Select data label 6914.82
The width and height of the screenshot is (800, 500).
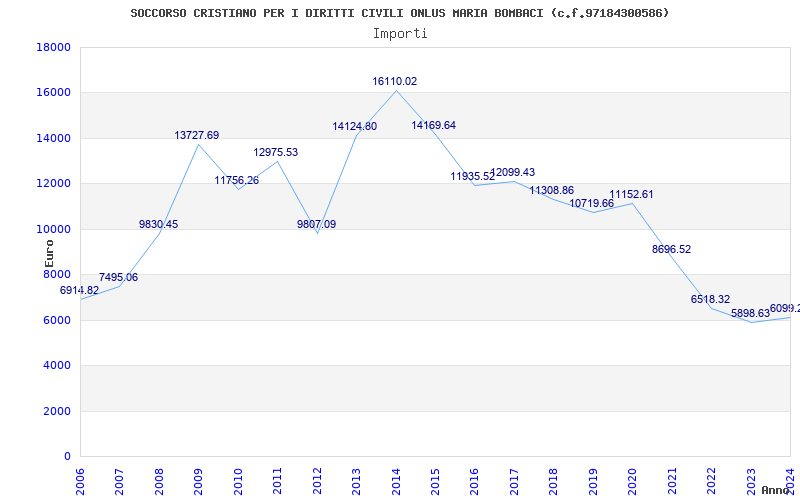[80, 290]
